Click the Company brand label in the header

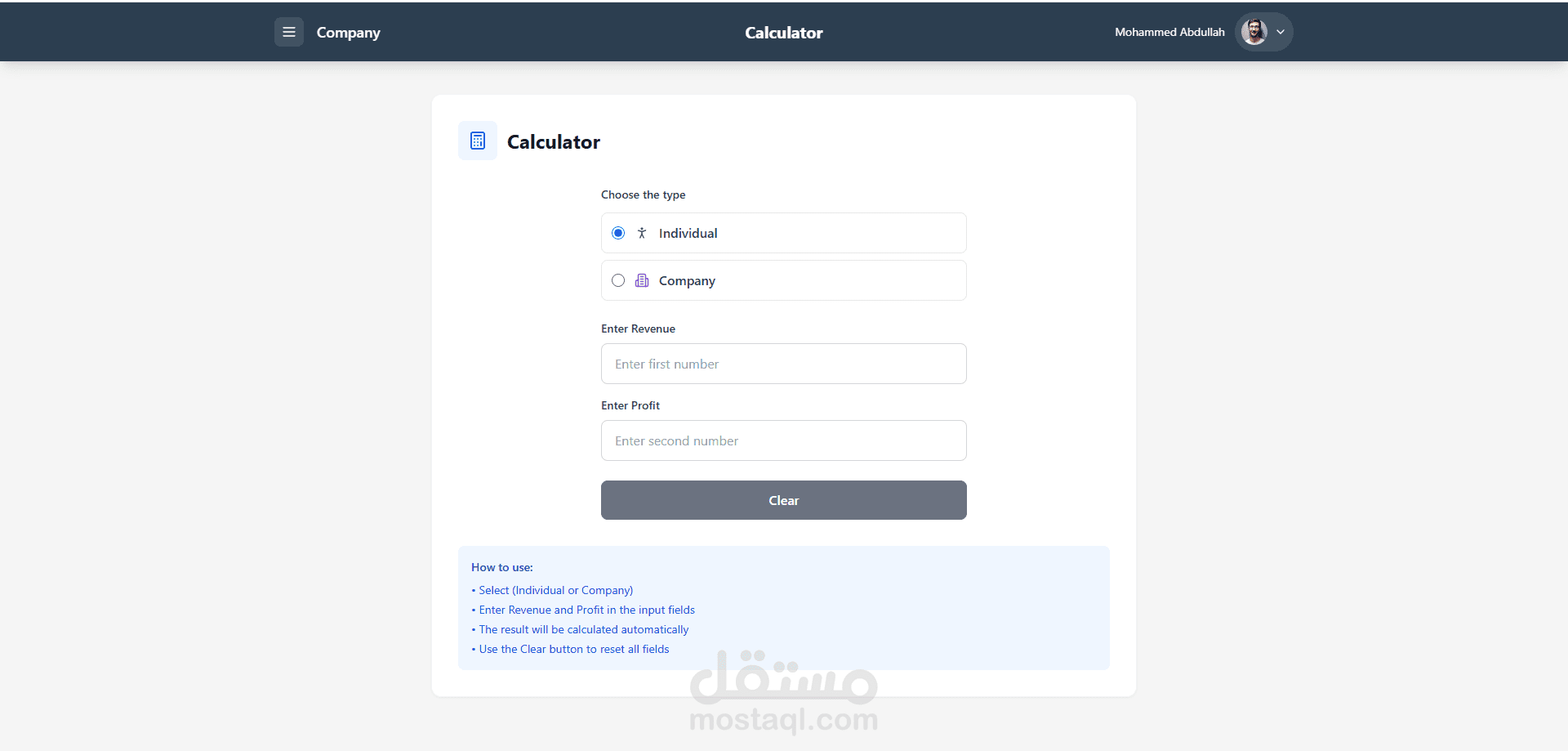click(349, 33)
